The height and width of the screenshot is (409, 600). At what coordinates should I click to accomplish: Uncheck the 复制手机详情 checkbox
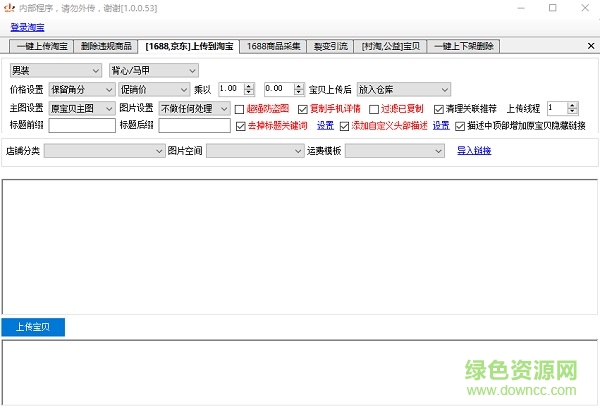[303, 109]
